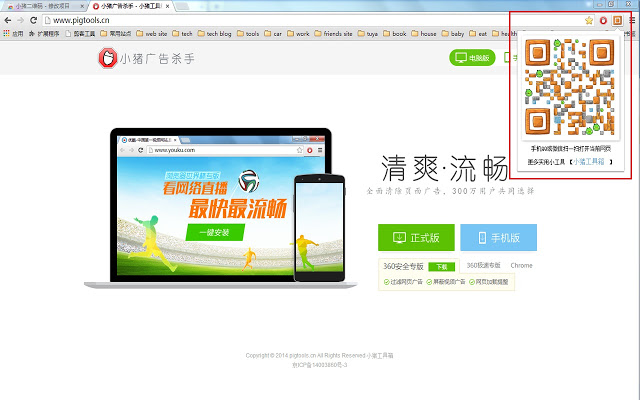Expand the car bookmark folder
This screenshot has width=640, height=400.
[x=273, y=34]
